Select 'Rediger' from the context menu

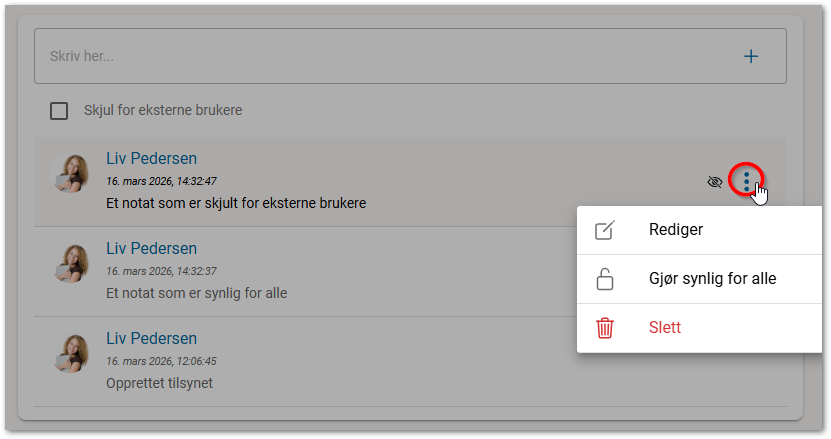[x=676, y=230]
